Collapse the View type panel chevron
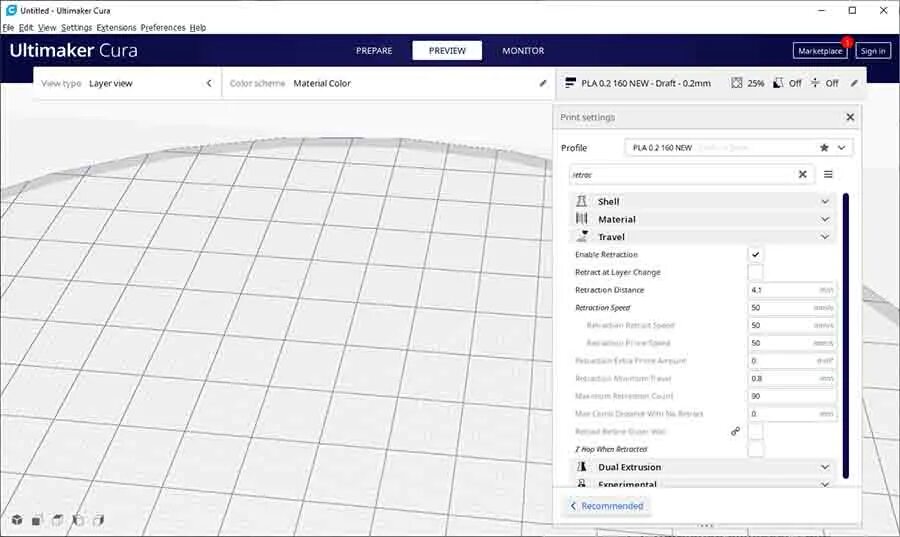Image resolution: width=900 pixels, height=537 pixels. [209, 83]
